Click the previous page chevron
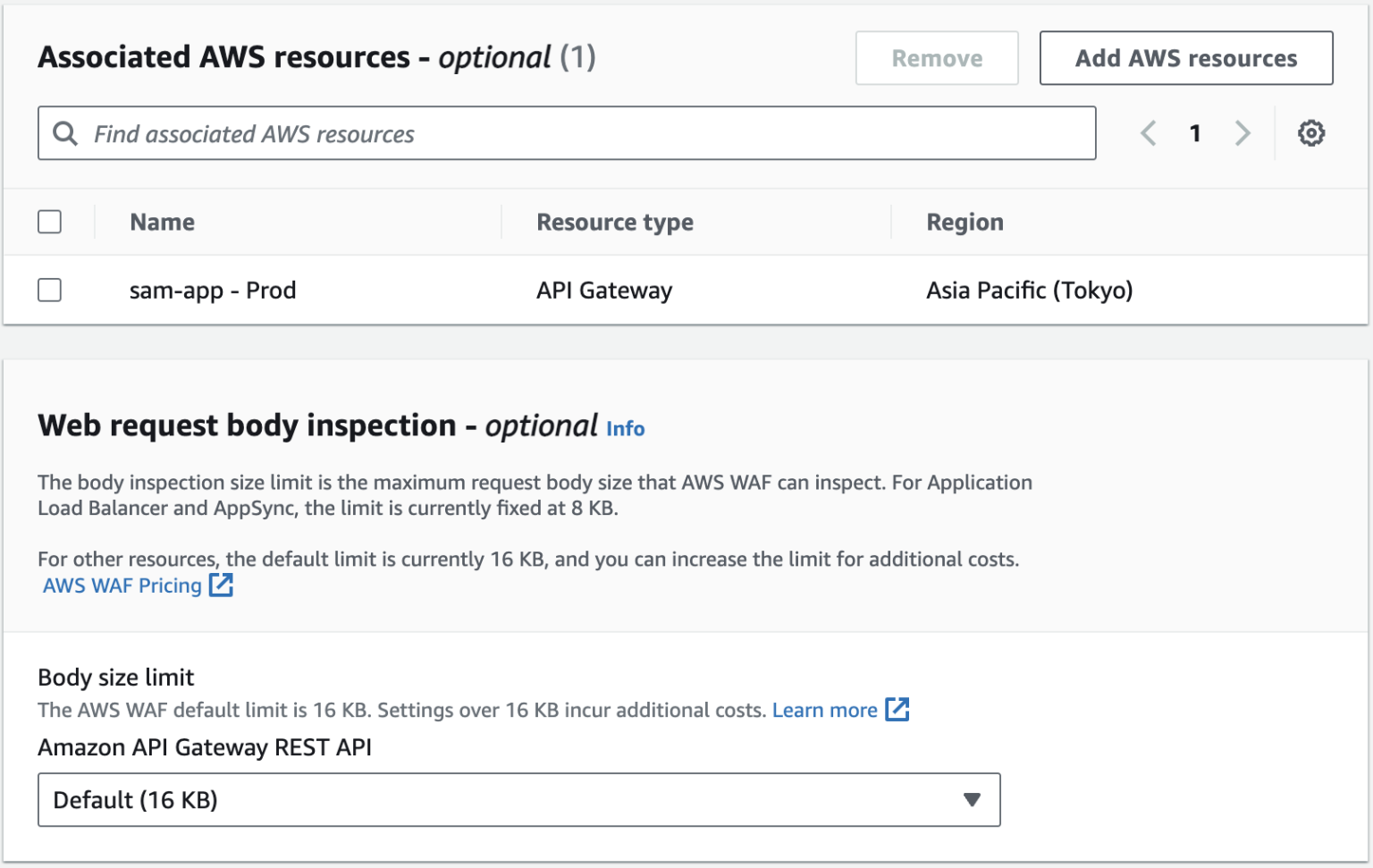1373x868 pixels. pos(1149,133)
